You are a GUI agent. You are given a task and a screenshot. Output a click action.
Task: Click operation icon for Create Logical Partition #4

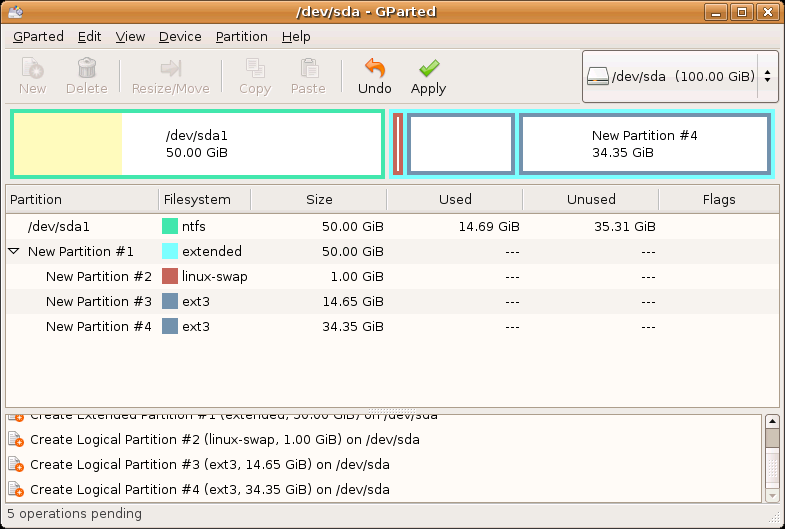pos(16,489)
